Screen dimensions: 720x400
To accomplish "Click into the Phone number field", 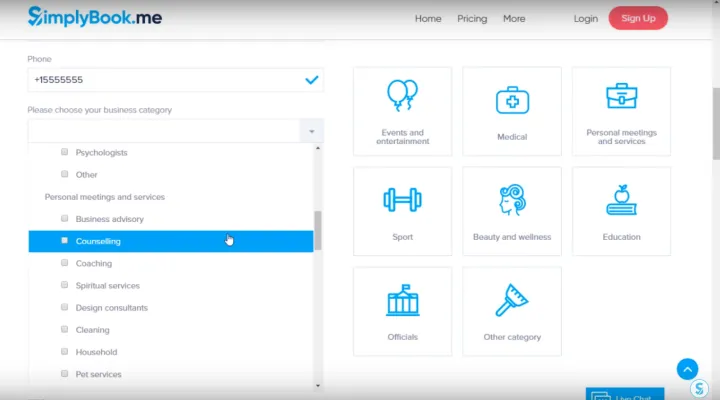I will (165, 79).
